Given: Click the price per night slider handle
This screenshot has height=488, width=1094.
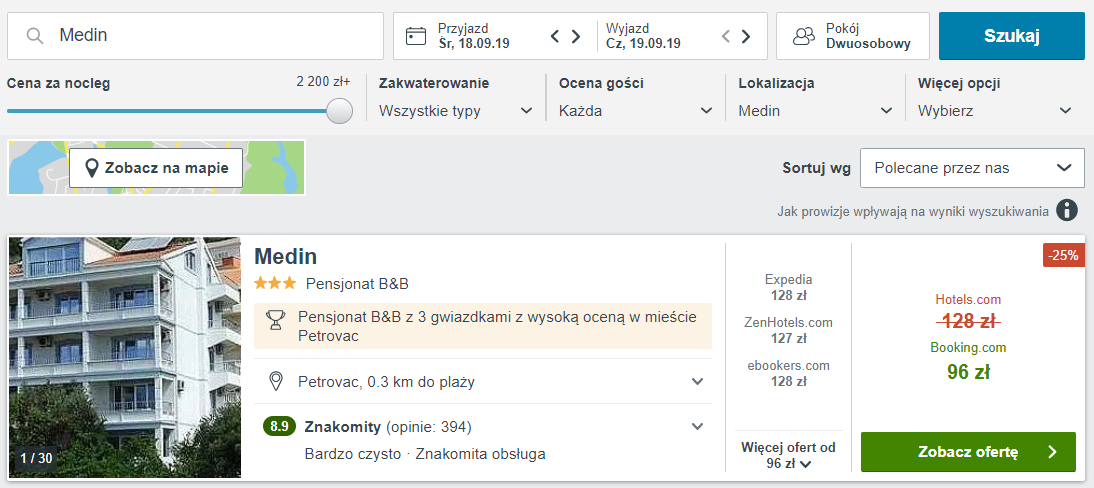Looking at the screenshot, I should pos(340,110).
